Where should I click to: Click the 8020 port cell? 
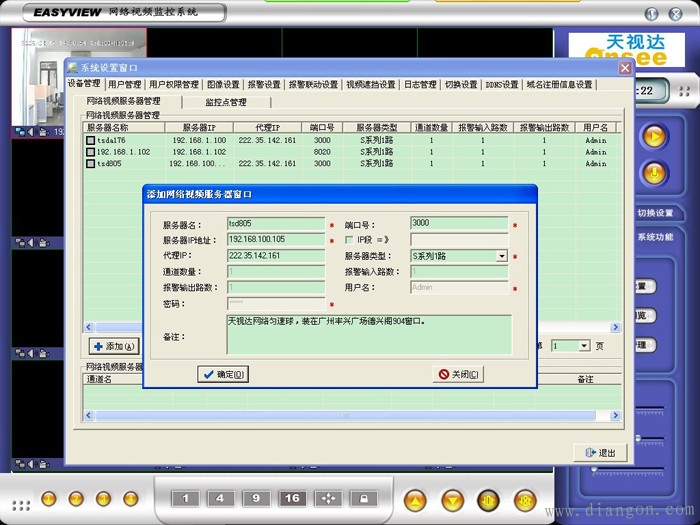(x=322, y=152)
